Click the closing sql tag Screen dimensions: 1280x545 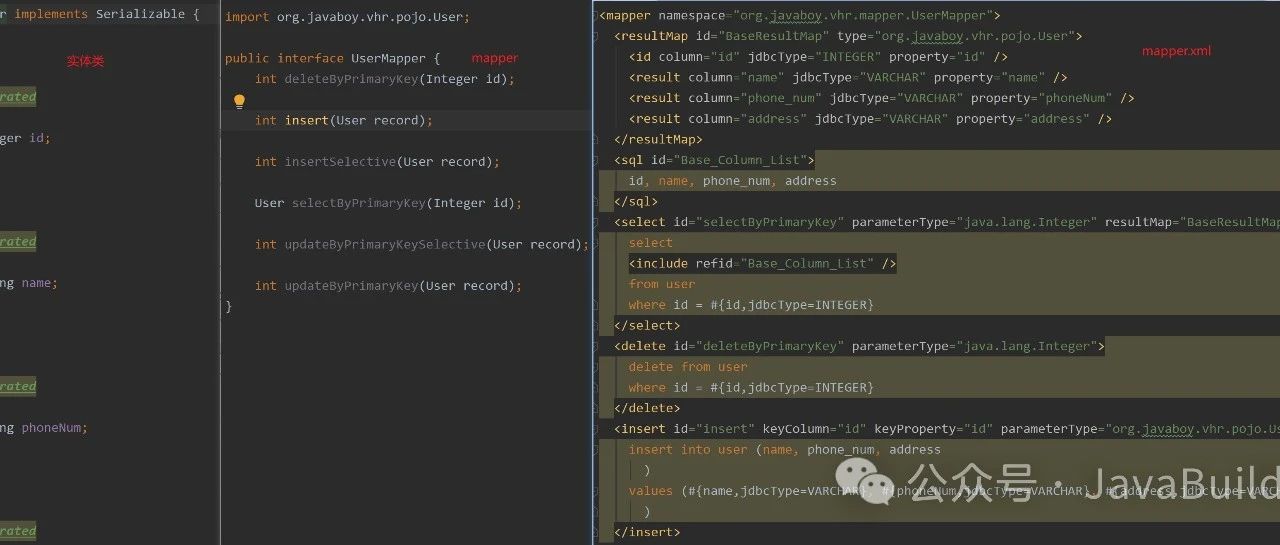point(636,202)
